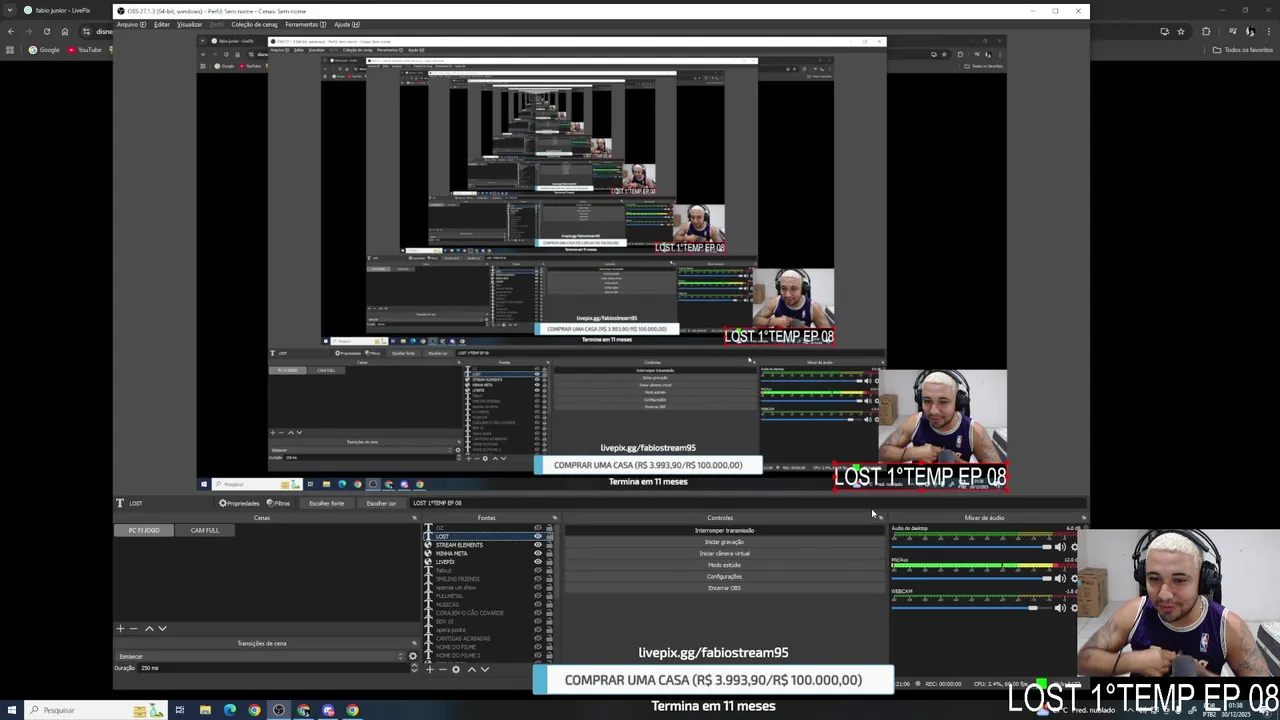Mute the WEBCAM audio channel
Image resolution: width=1280 pixels, height=720 pixels.
click(x=1060, y=607)
